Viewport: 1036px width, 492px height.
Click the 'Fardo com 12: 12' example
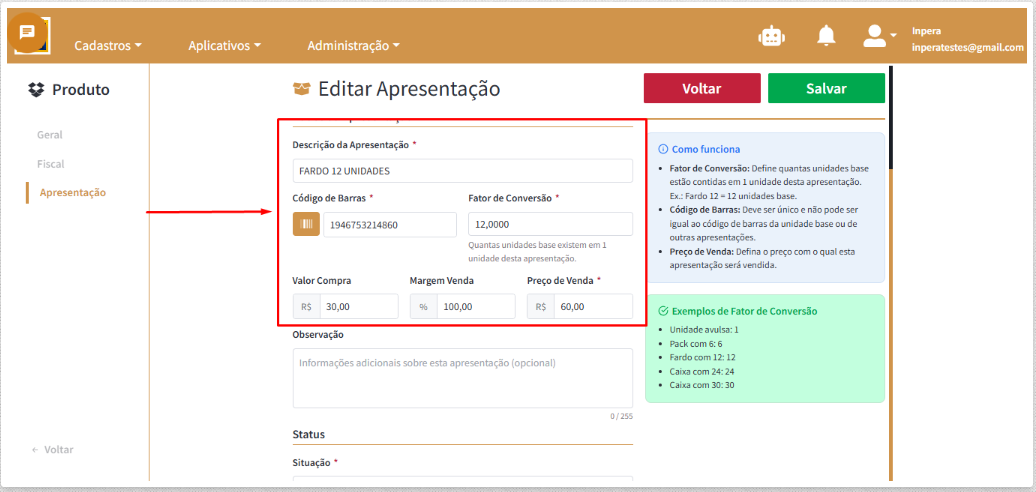coord(702,357)
